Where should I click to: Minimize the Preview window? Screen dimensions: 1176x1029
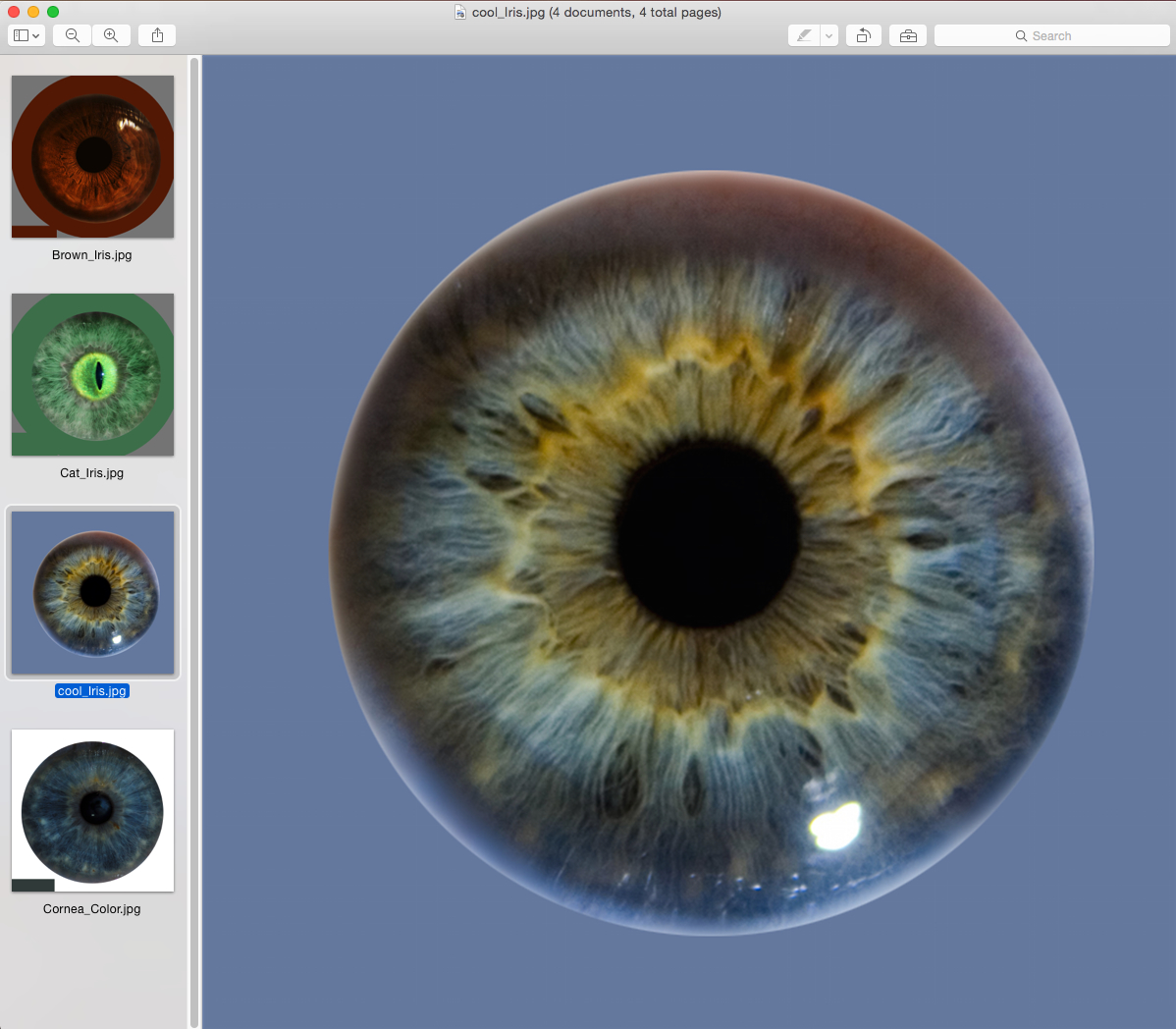pyautogui.click(x=32, y=12)
